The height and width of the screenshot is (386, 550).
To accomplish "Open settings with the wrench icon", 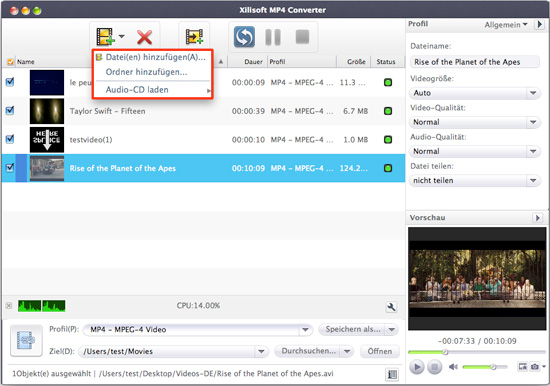I will tap(391, 307).
